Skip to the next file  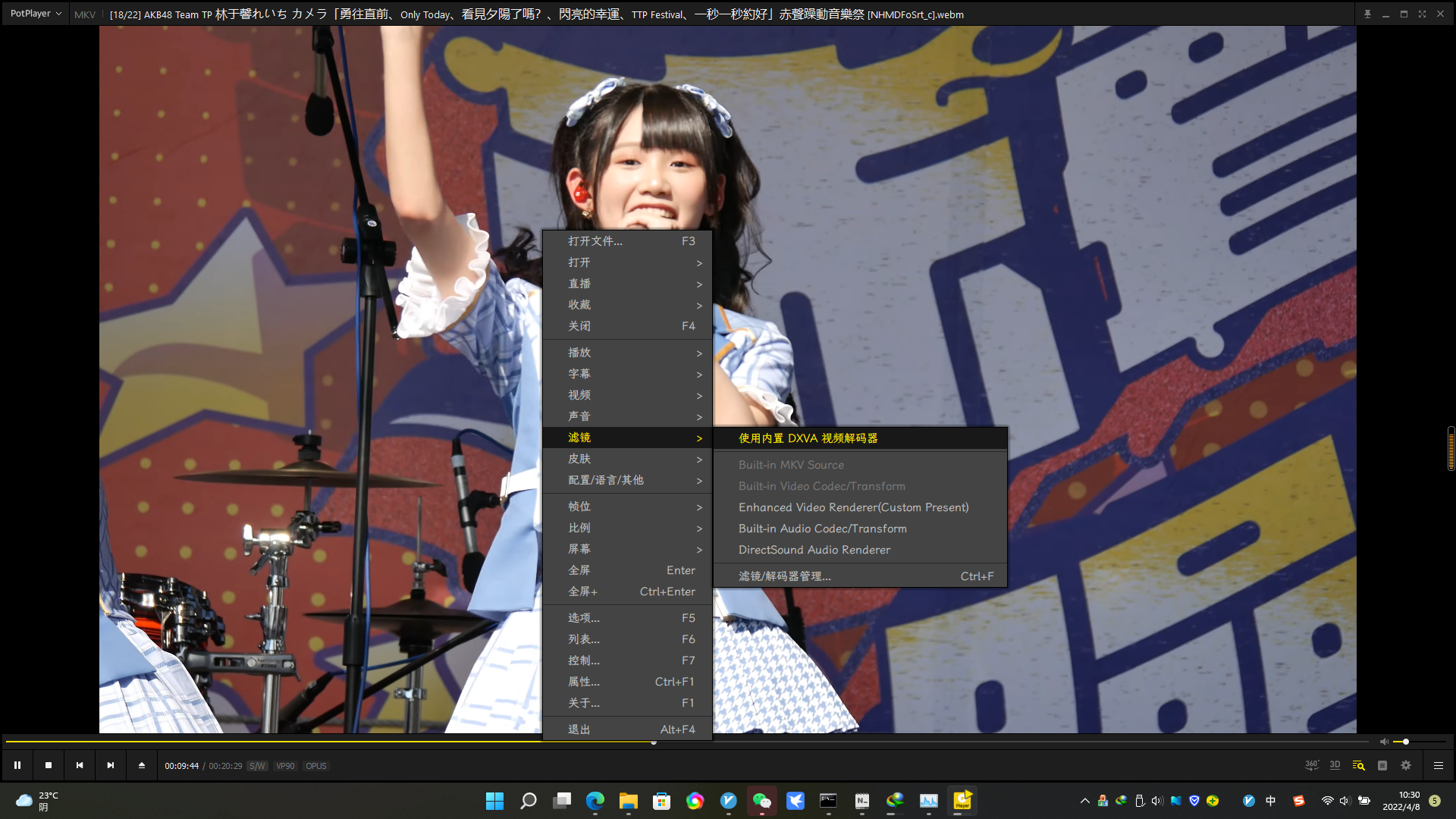pyautogui.click(x=111, y=766)
